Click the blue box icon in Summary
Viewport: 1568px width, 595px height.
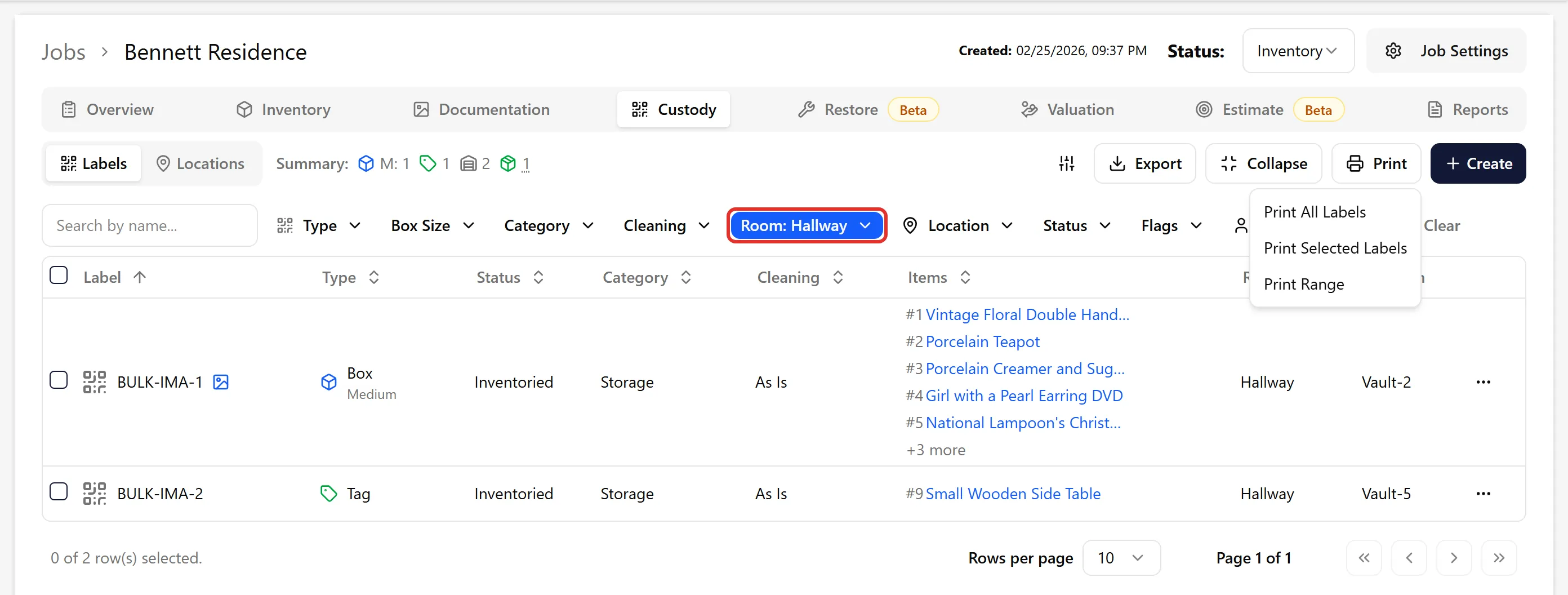(x=366, y=163)
